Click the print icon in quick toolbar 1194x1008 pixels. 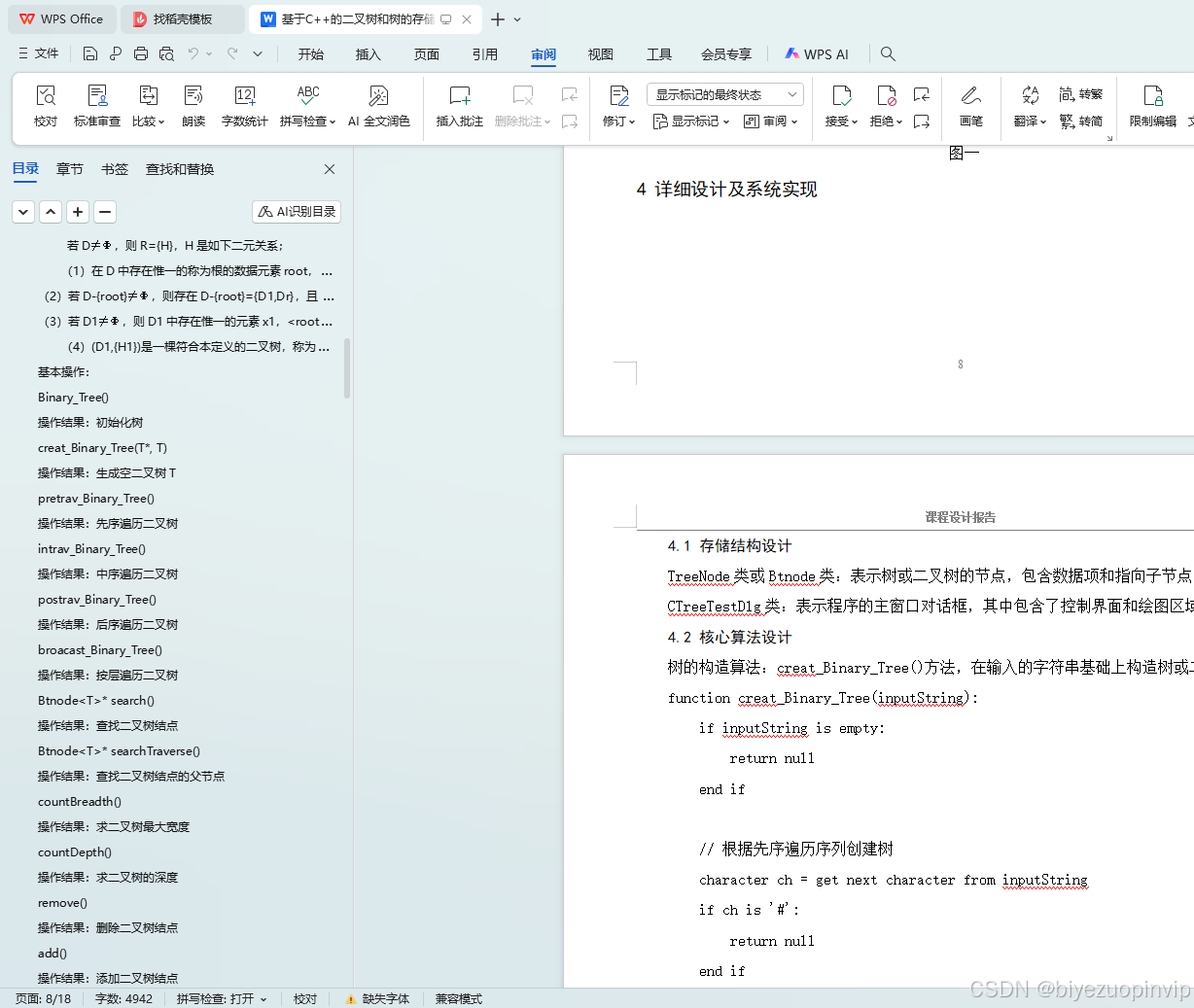coord(141,53)
